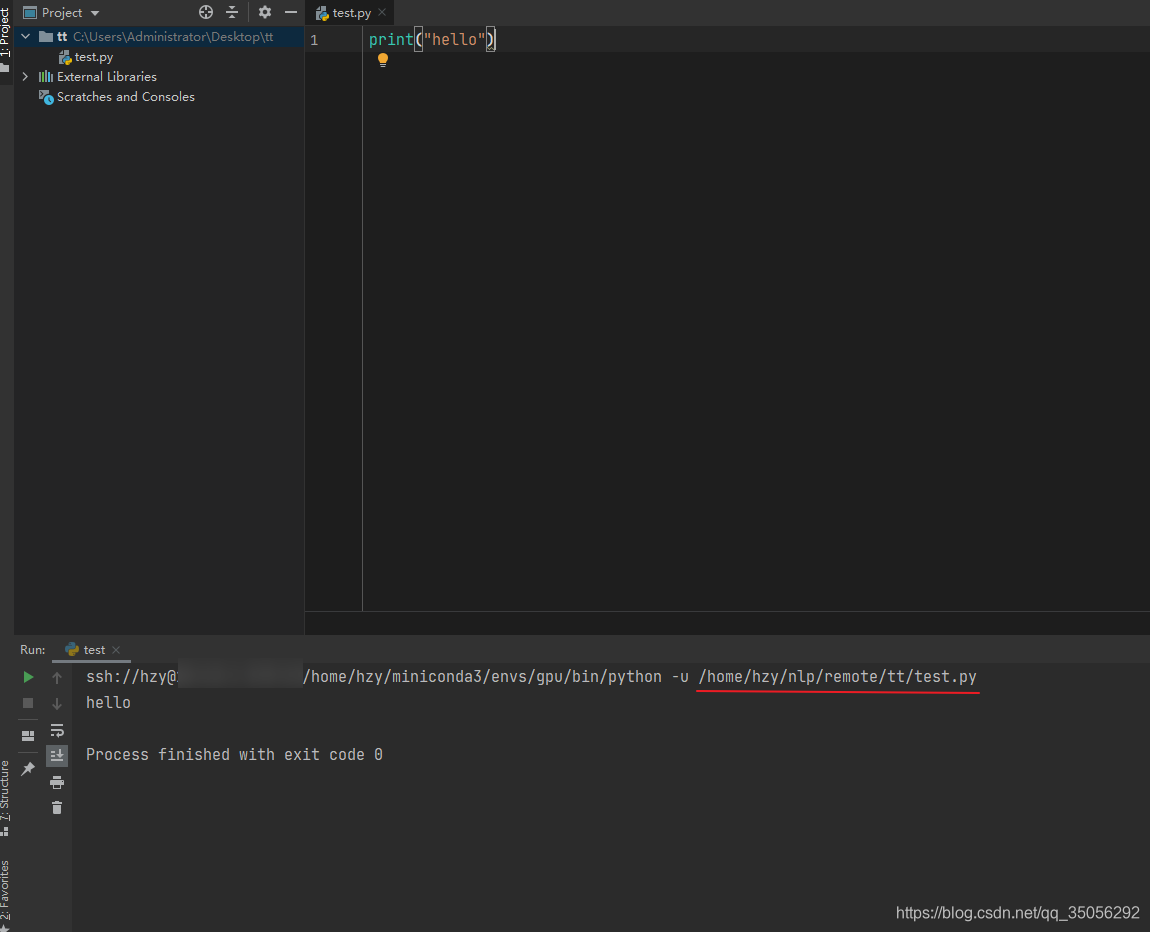Open the CSDN blog link
The image size is (1150, 932).
coord(1017,912)
